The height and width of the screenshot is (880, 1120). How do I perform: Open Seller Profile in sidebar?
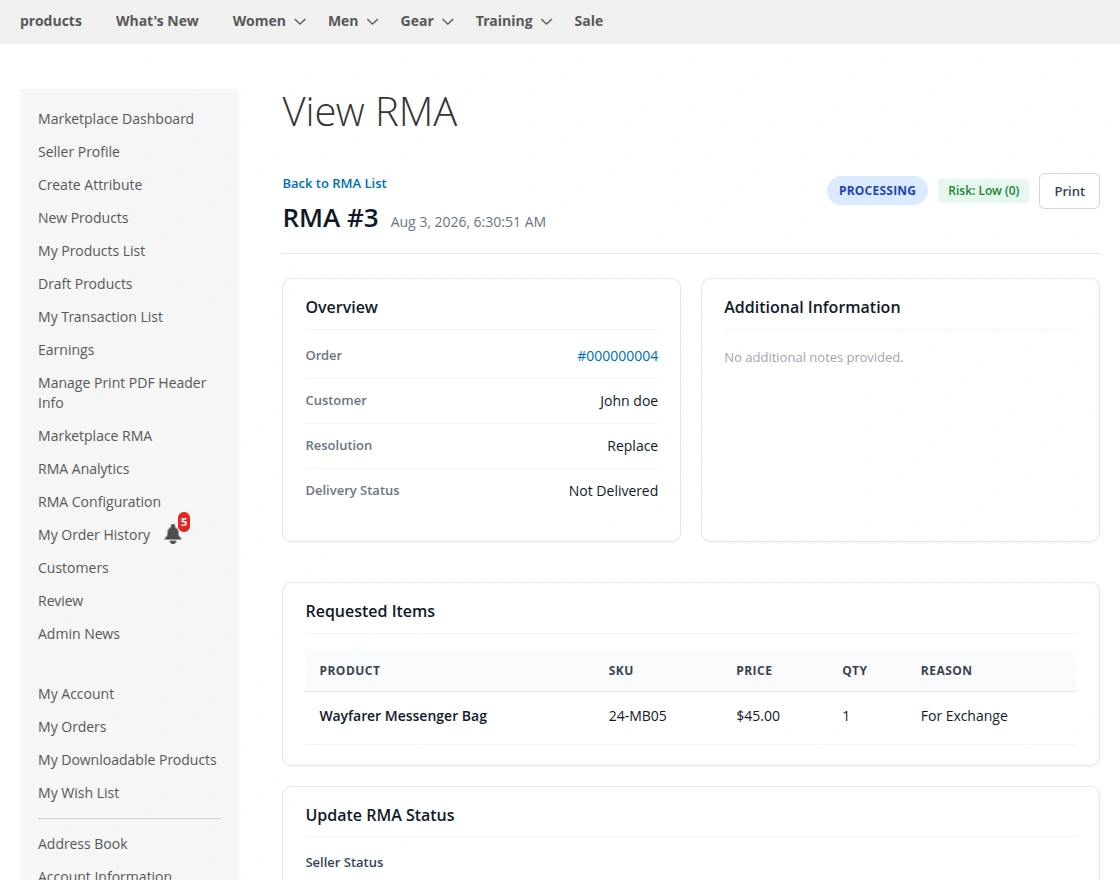pos(79,151)
